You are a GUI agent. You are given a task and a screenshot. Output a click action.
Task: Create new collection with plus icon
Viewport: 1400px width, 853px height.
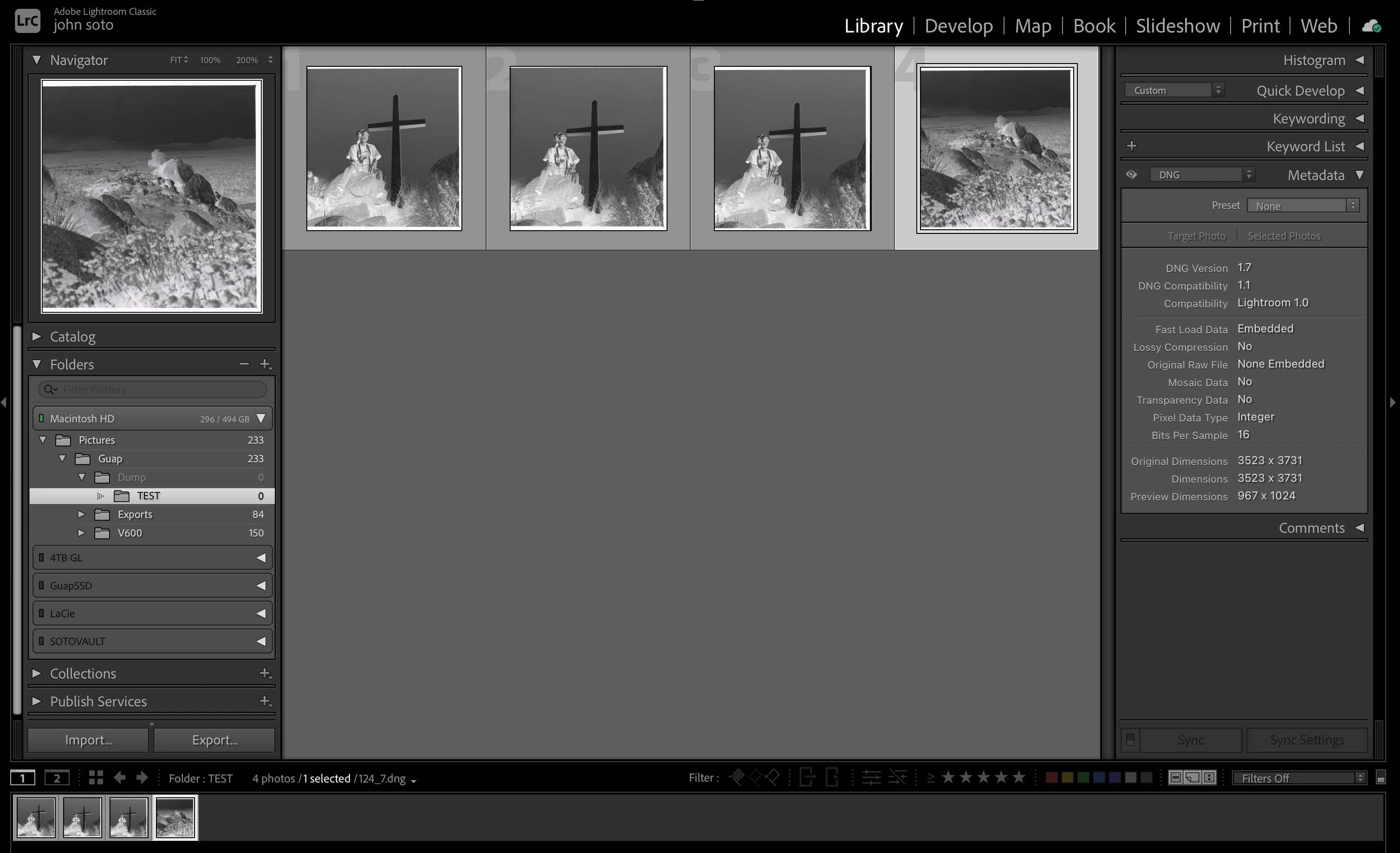[x=265, y=673]
